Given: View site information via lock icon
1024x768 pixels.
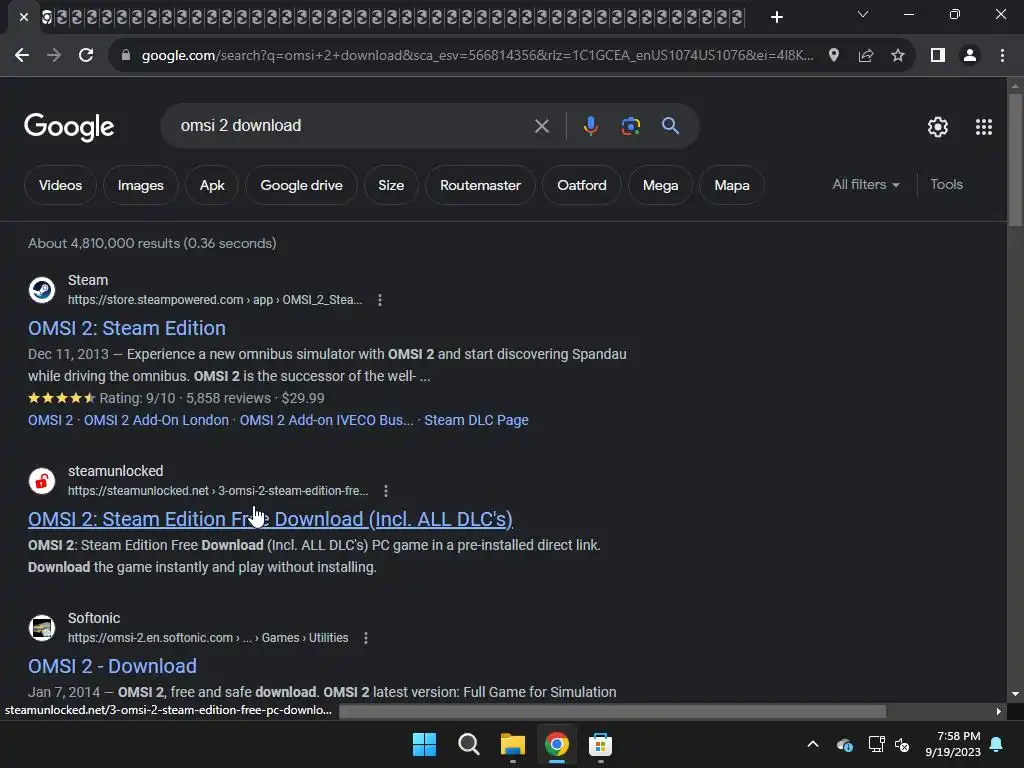Looking at the screenshot, I should [126, 56].
